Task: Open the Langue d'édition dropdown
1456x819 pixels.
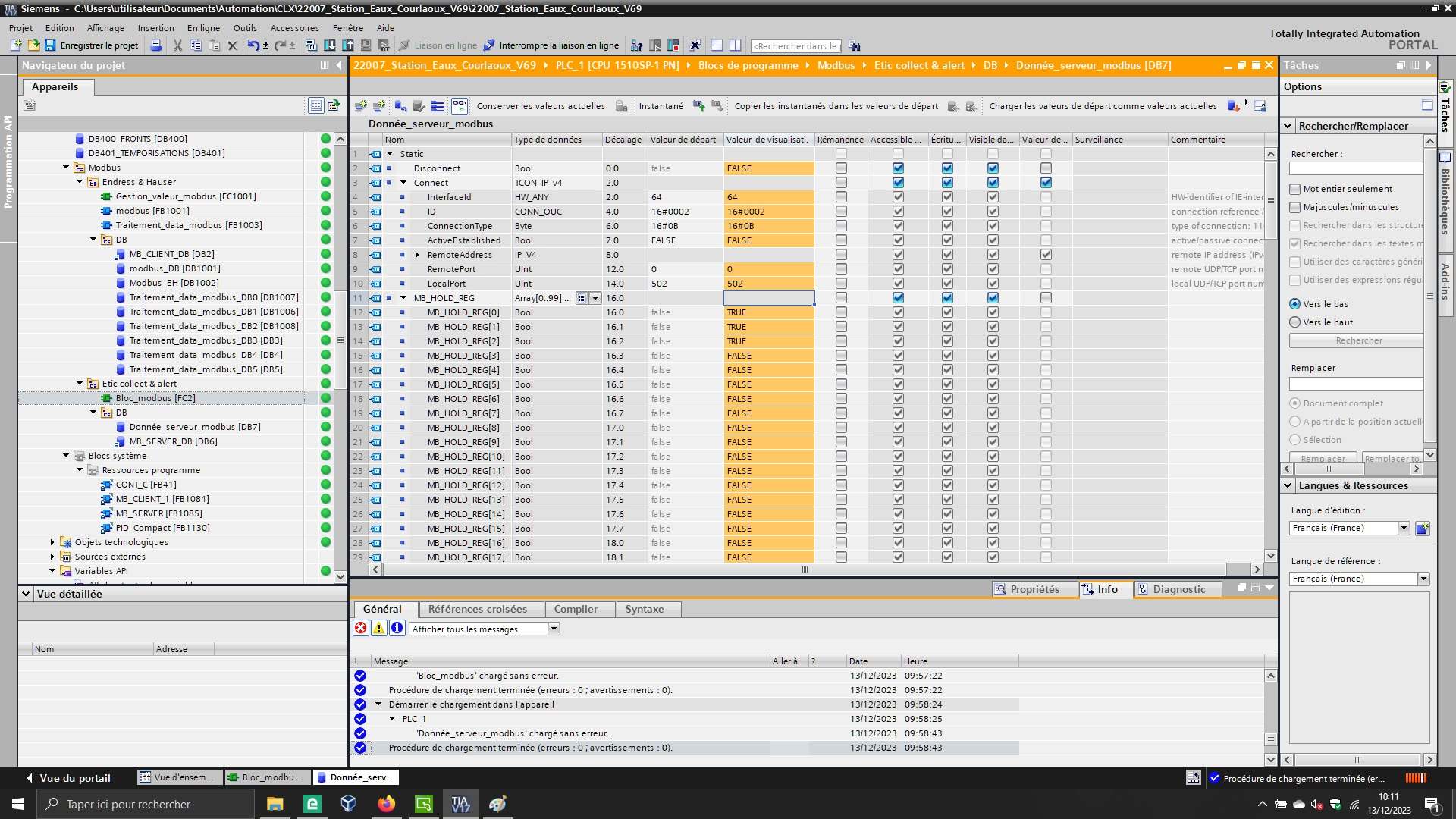Action: coord(1404,528)
